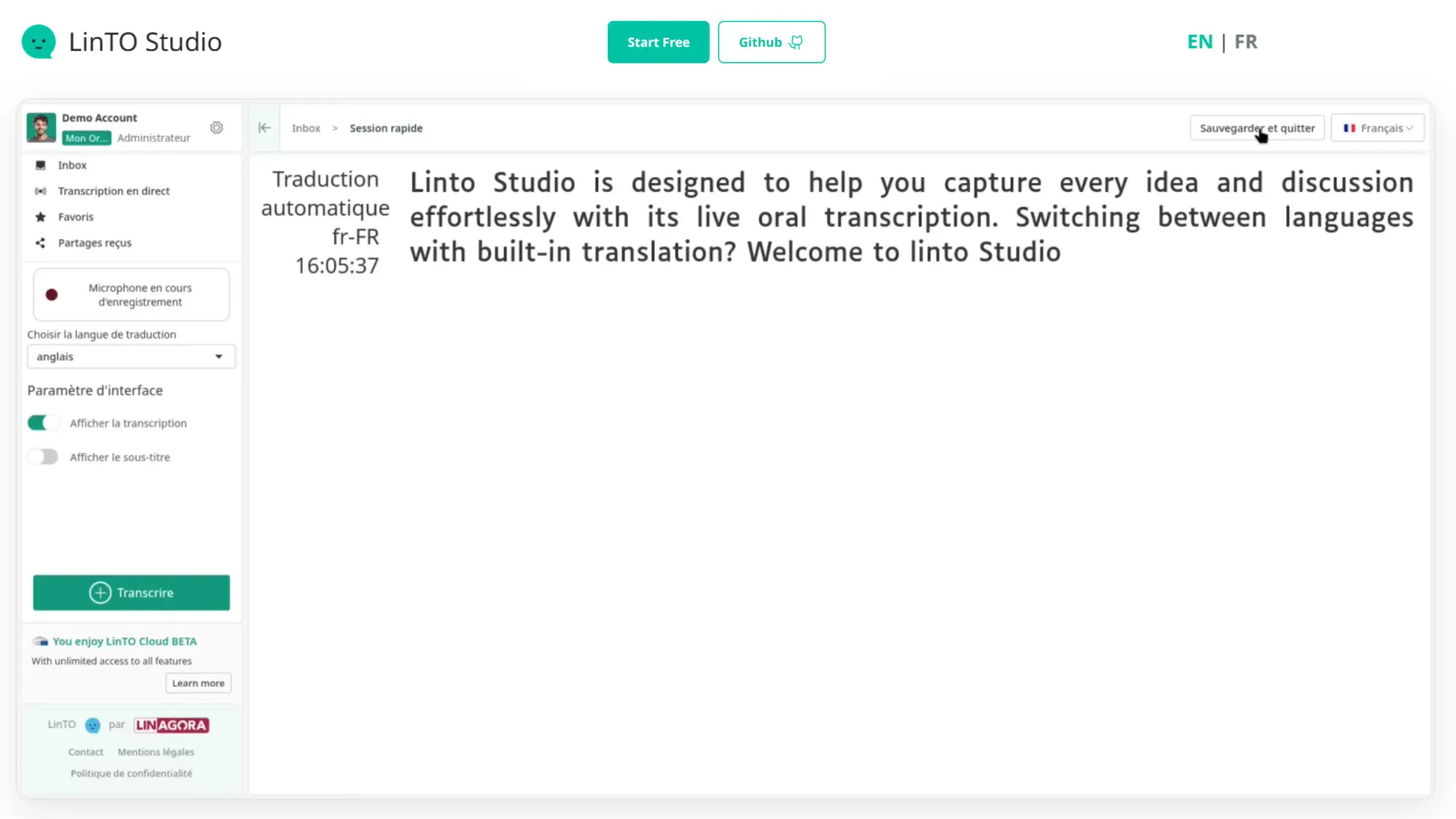Open the Github button
The width and height of the screenshot is (1456, 819).
[x=771, y=42]
